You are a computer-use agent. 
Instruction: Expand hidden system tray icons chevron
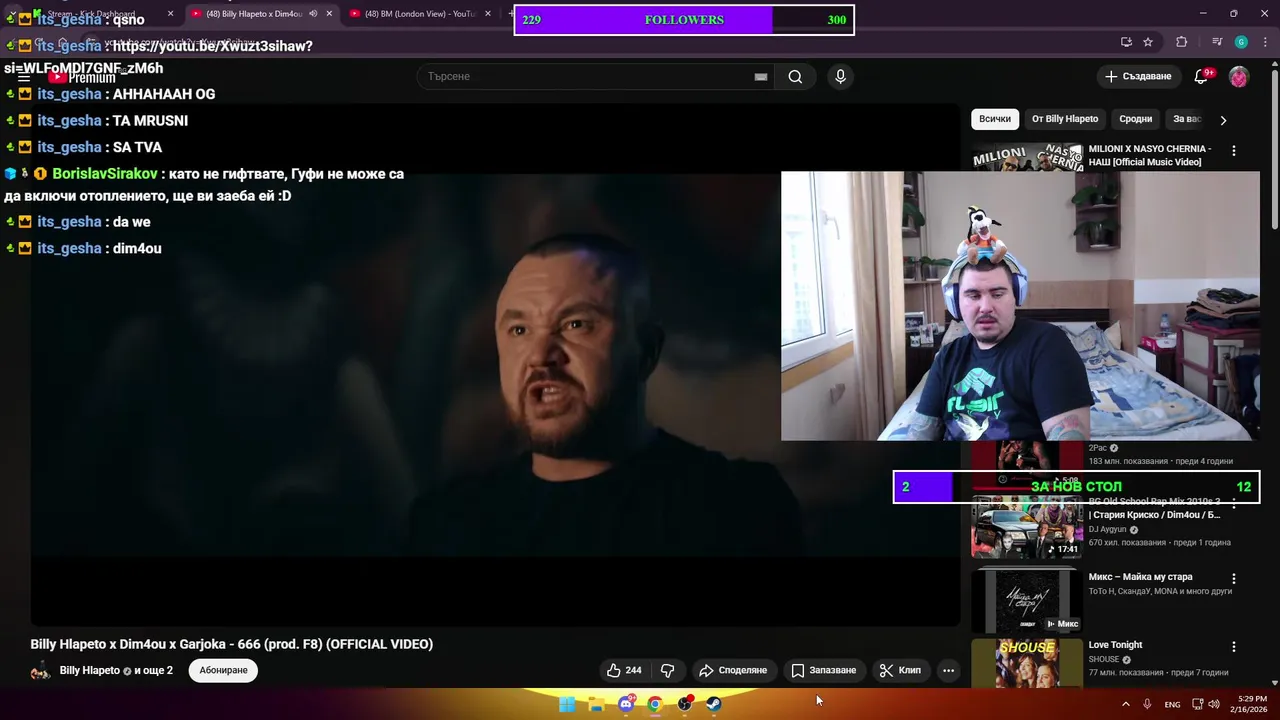pyautogui.click(x=1125, y=704)
